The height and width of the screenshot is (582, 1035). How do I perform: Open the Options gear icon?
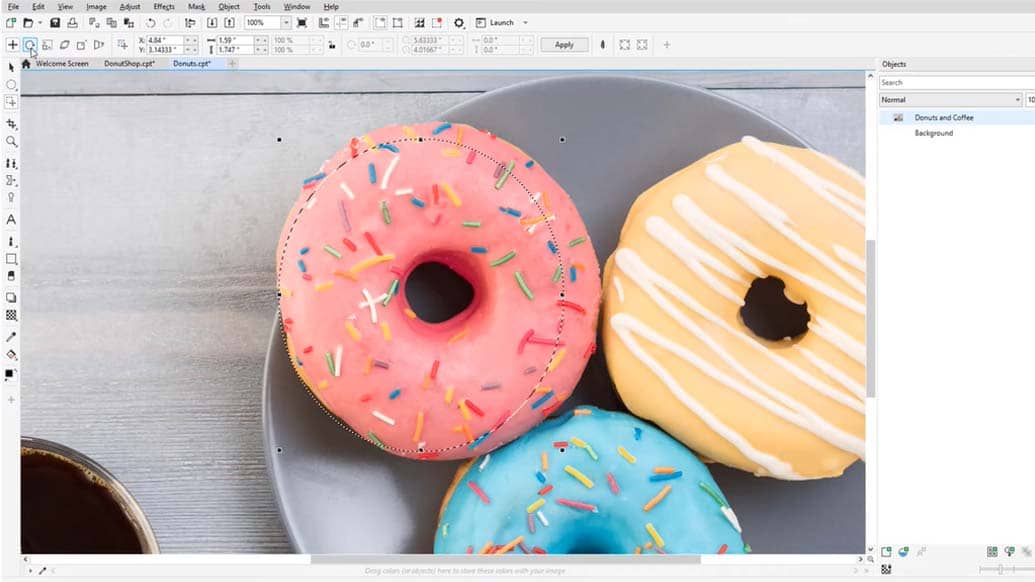[459, 22]
